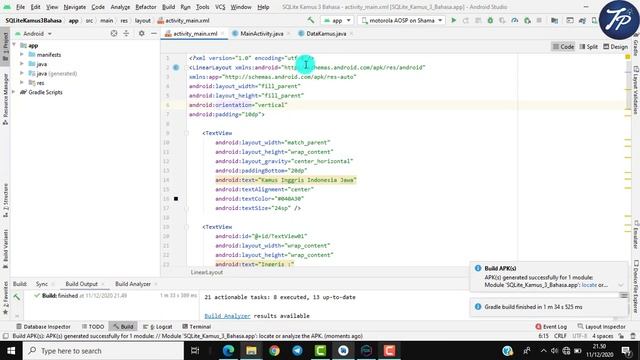Switch editor to Code view

tap(563, 47)
